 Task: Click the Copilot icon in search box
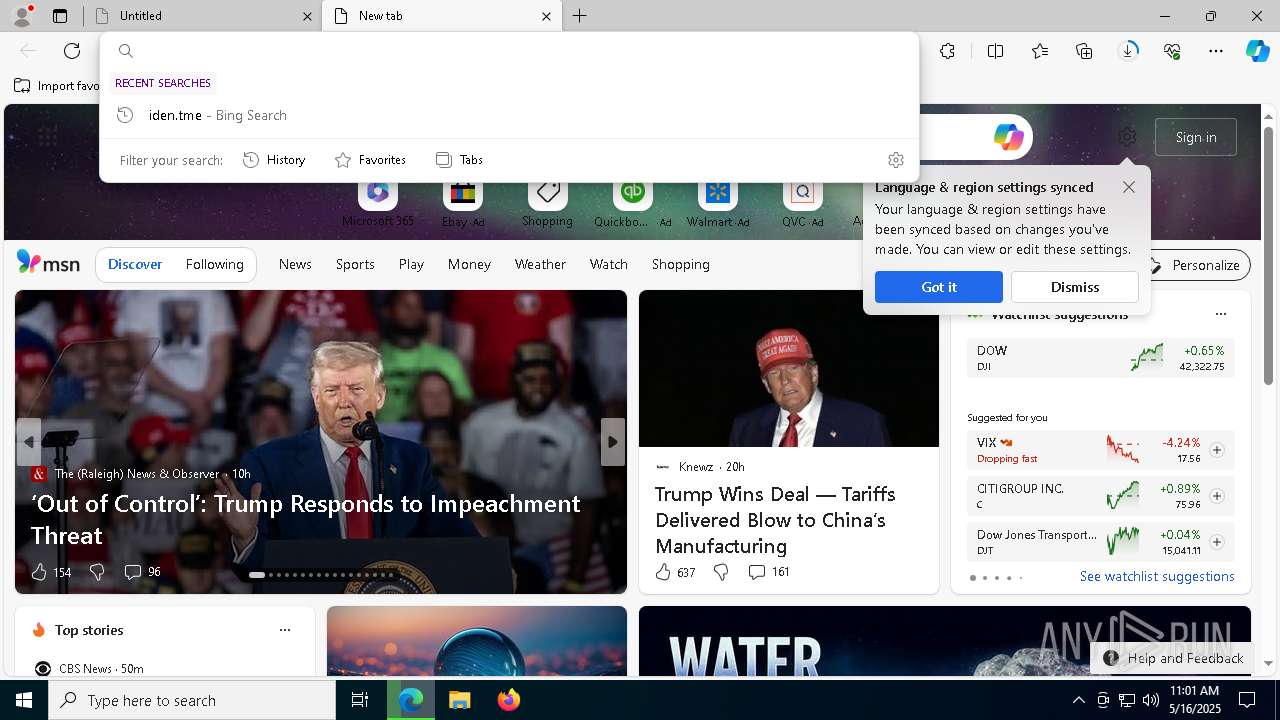tap(1008, 137)
